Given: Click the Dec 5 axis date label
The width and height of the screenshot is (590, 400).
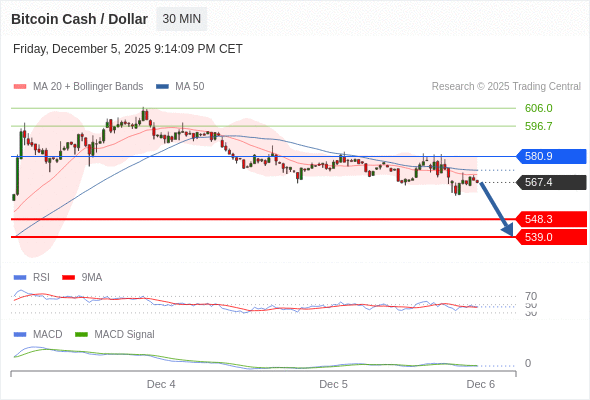Looking at the screenshot, I should pyautogui.click(x=333, y=384).
